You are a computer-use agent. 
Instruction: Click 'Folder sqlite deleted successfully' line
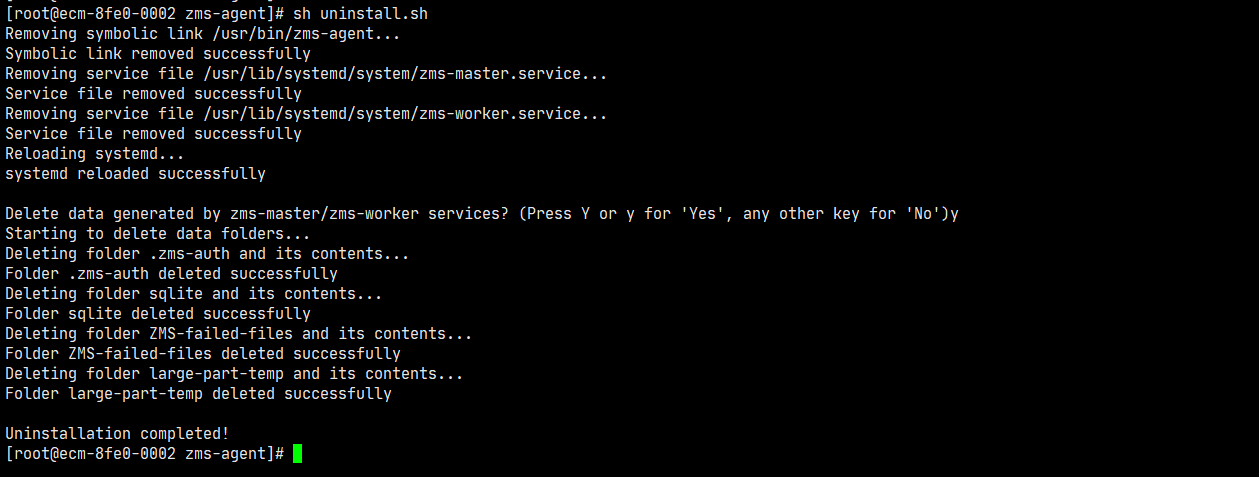coord(157,314)
